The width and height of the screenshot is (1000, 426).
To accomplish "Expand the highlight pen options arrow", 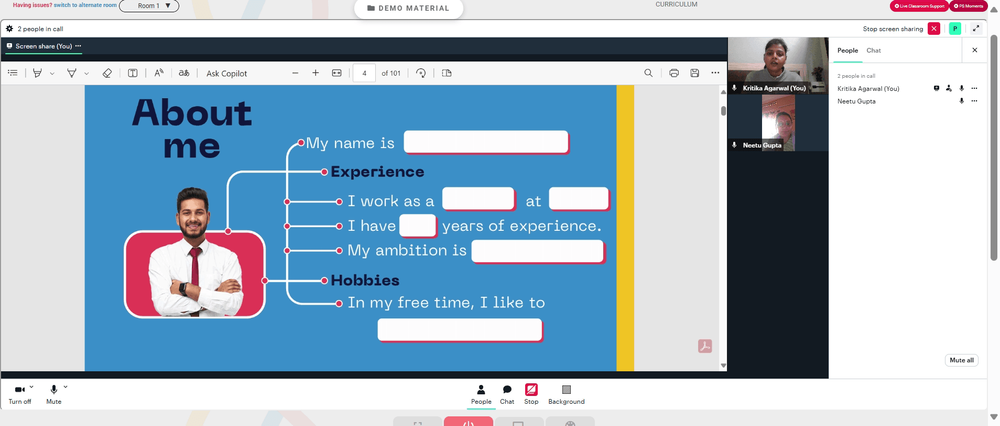I will (x=52, y=73).
